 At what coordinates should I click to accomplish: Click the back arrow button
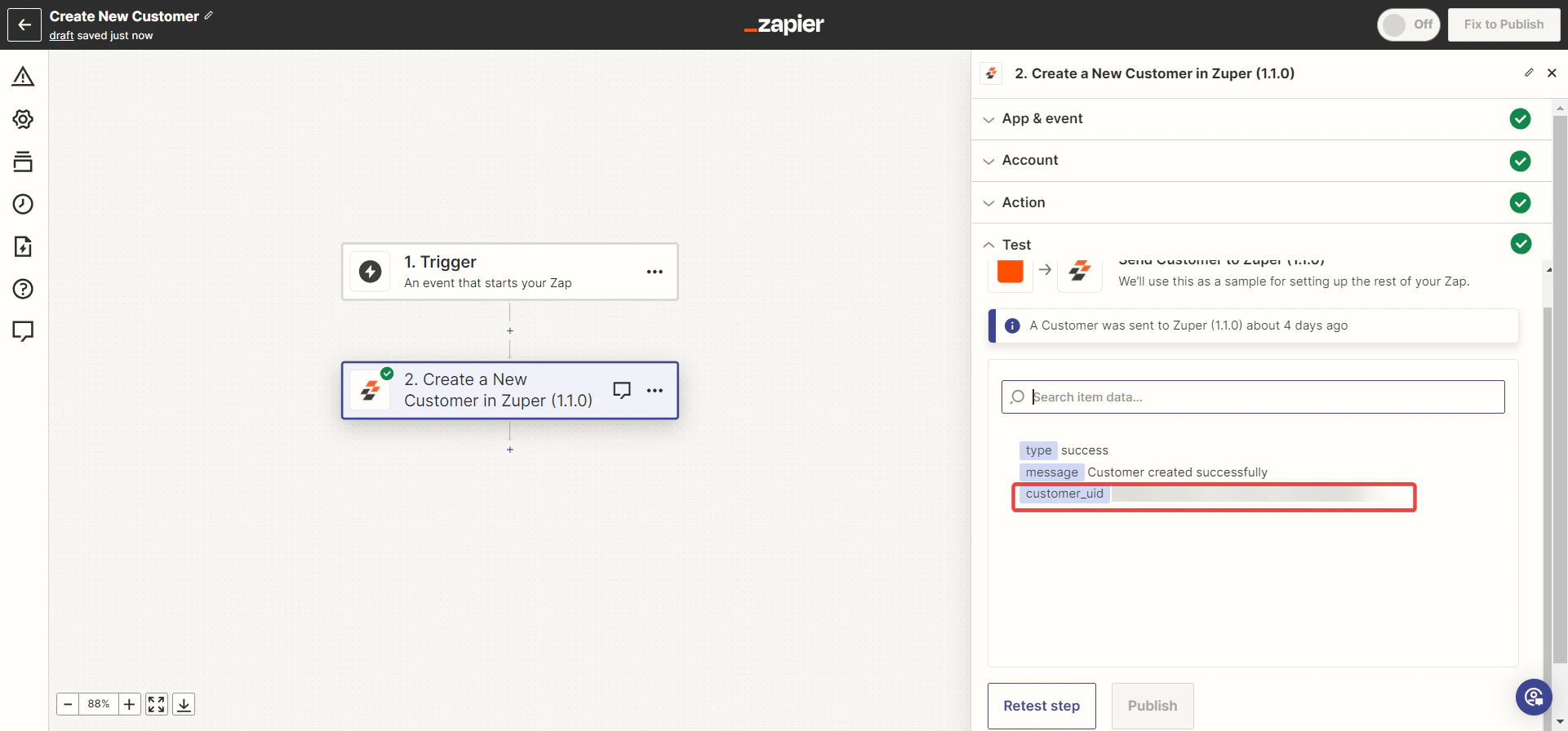(x=24, y=24)
